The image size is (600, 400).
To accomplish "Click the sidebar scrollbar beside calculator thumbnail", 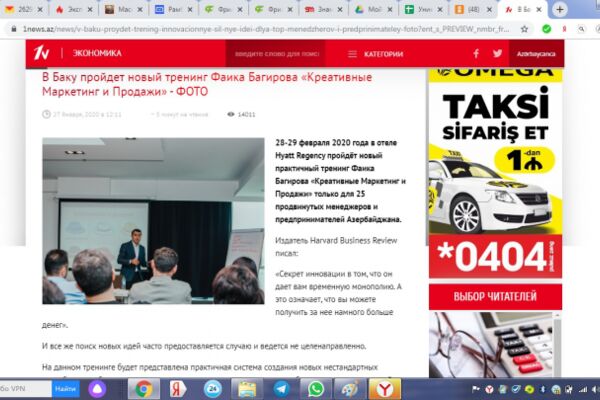I will 557,344.
